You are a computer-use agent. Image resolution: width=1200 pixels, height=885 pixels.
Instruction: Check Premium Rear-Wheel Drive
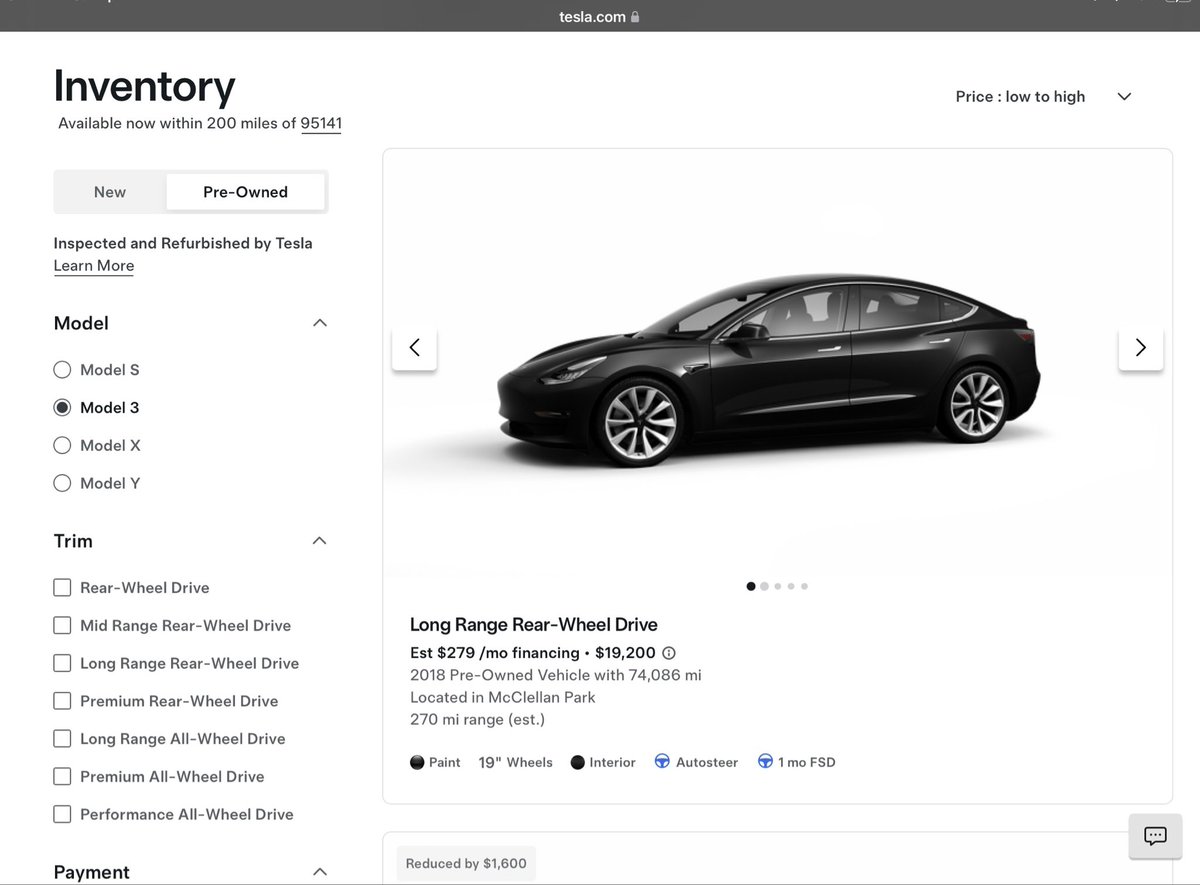pos(62,701)
